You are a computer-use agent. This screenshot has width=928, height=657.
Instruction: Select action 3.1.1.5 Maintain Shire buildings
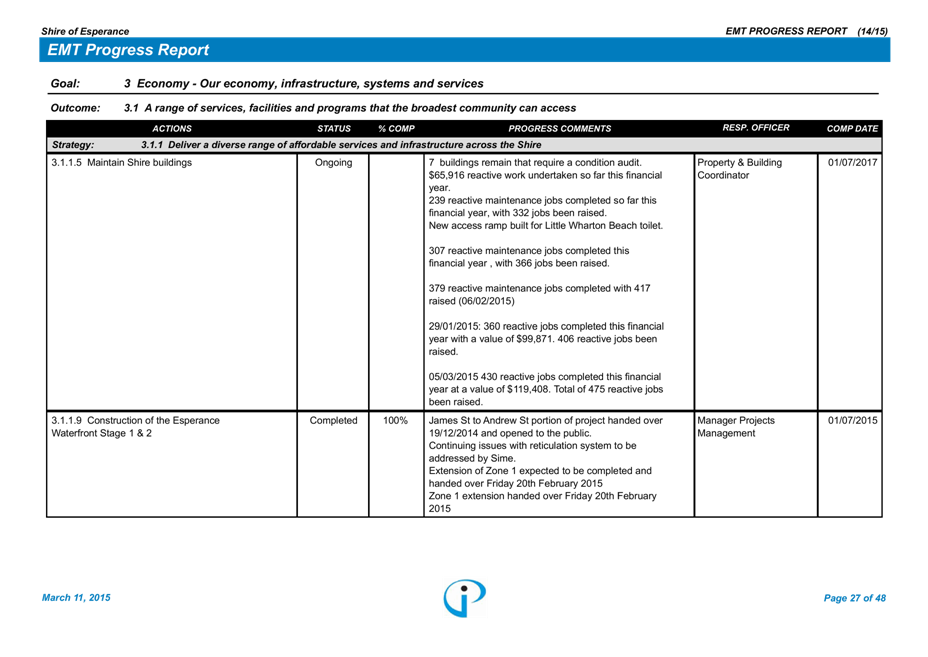pyautogui.click(x=120, y=162)
